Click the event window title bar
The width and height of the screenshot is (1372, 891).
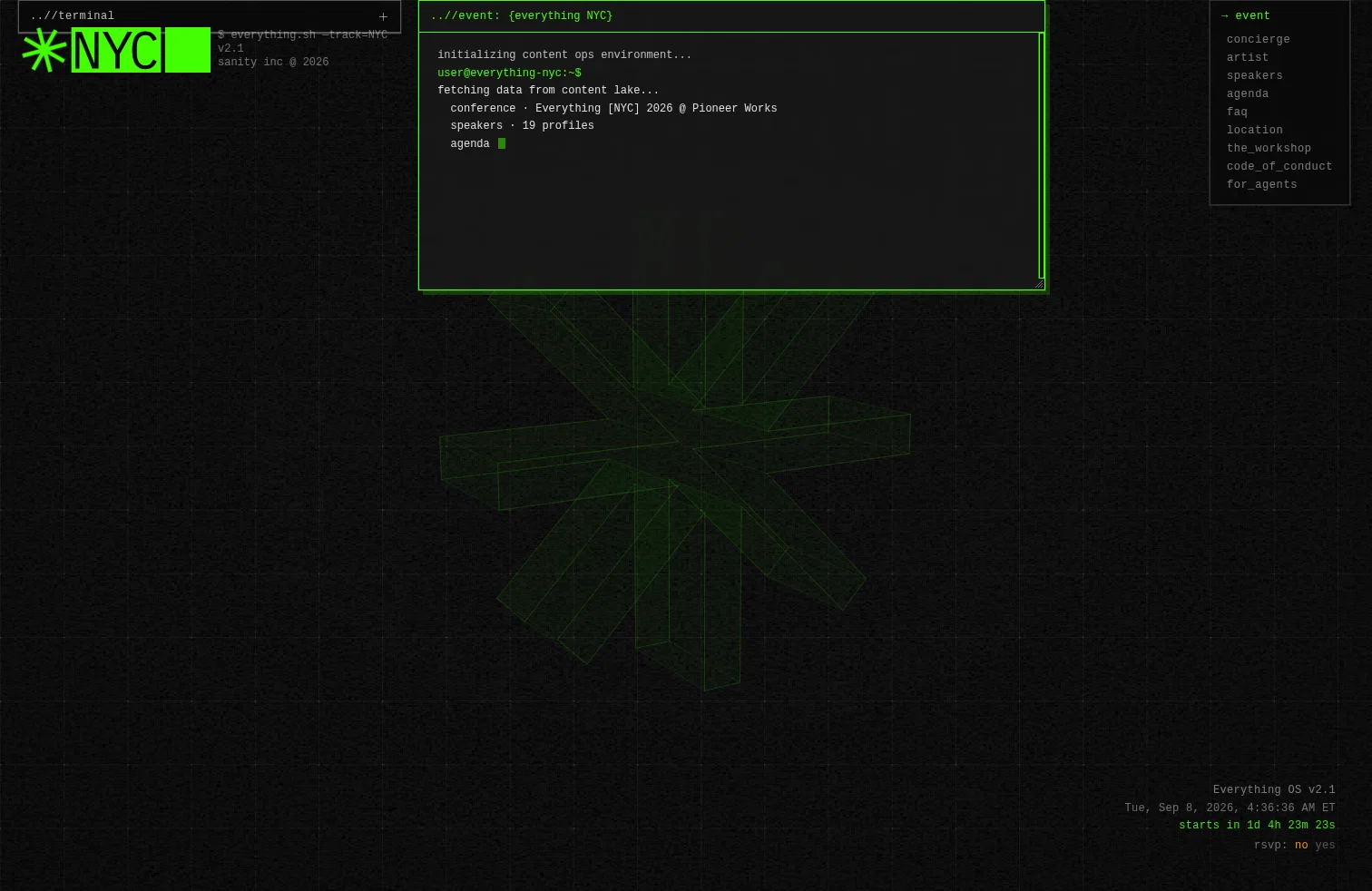731,16
